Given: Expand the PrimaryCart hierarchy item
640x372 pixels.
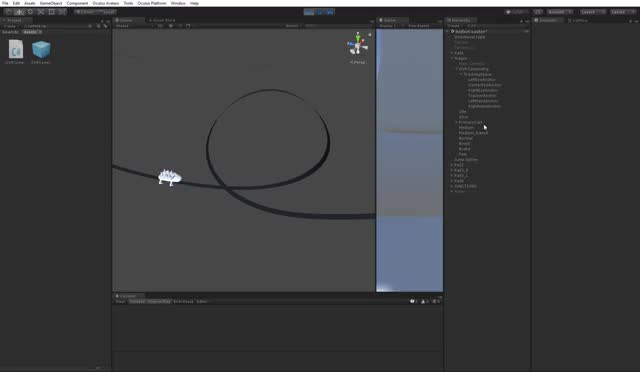Looking at the screenshot, I should [456, 122].
